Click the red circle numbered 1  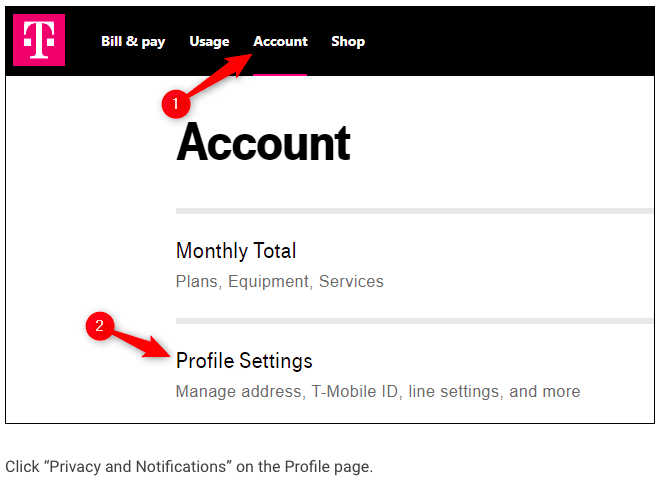(176, 104)
